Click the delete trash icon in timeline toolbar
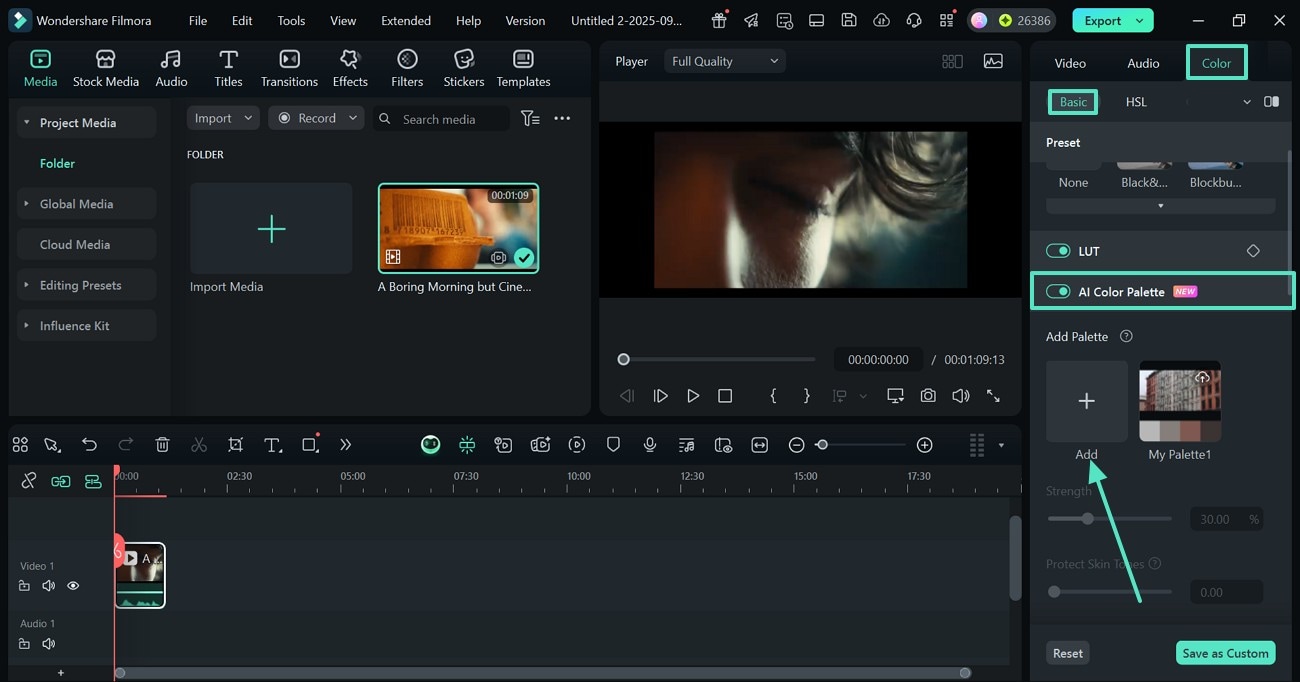 tap(163, 445)
